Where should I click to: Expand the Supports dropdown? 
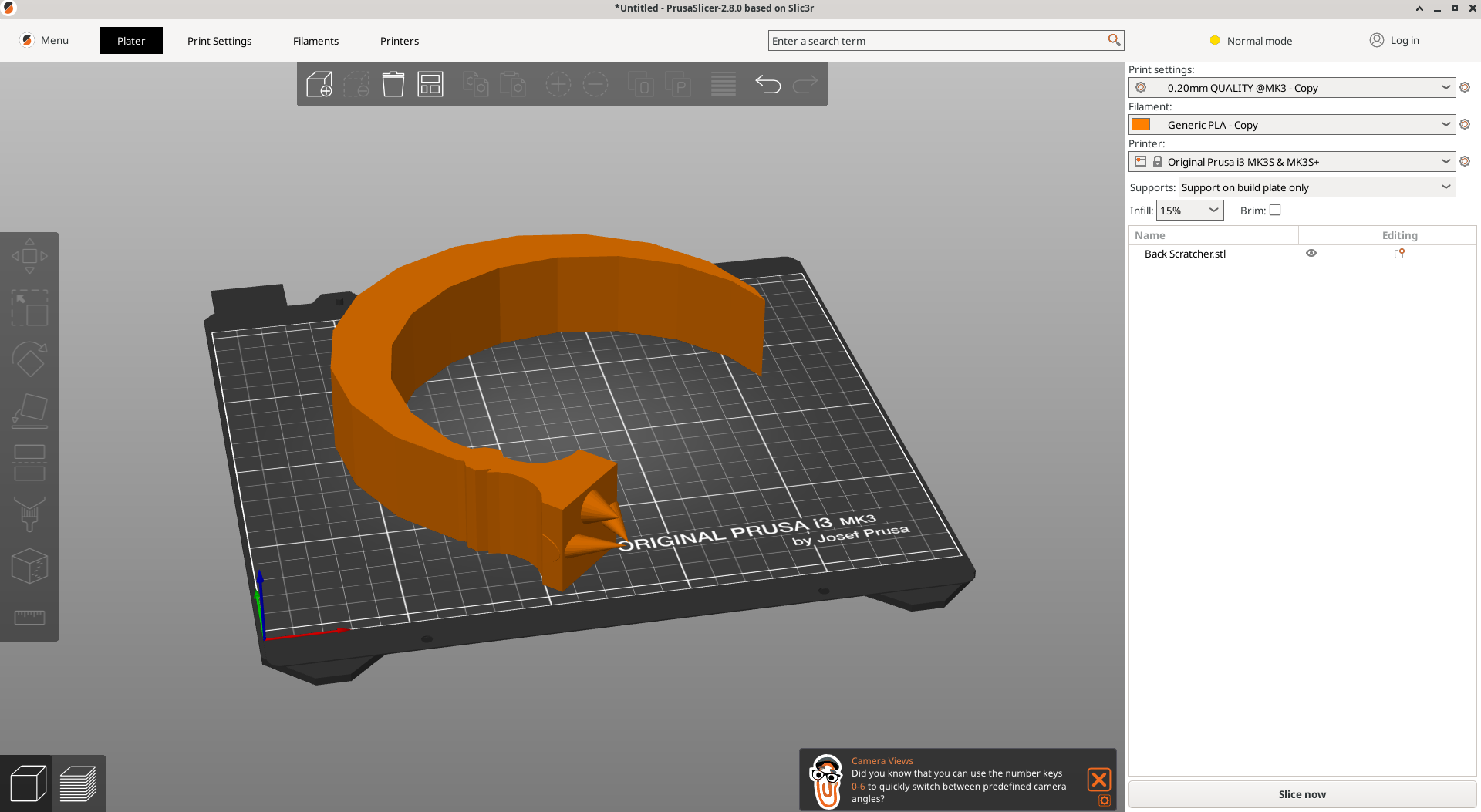1317,187
